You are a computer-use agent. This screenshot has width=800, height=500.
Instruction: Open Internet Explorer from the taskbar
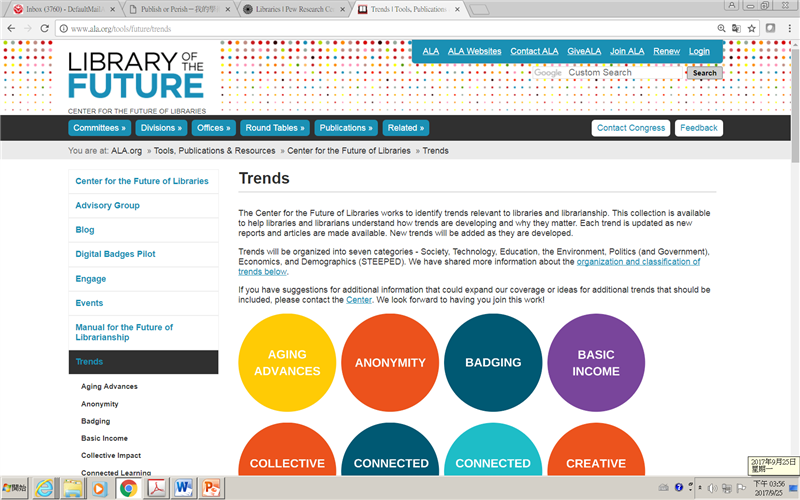pyautogui.click(x=45, y=488)
